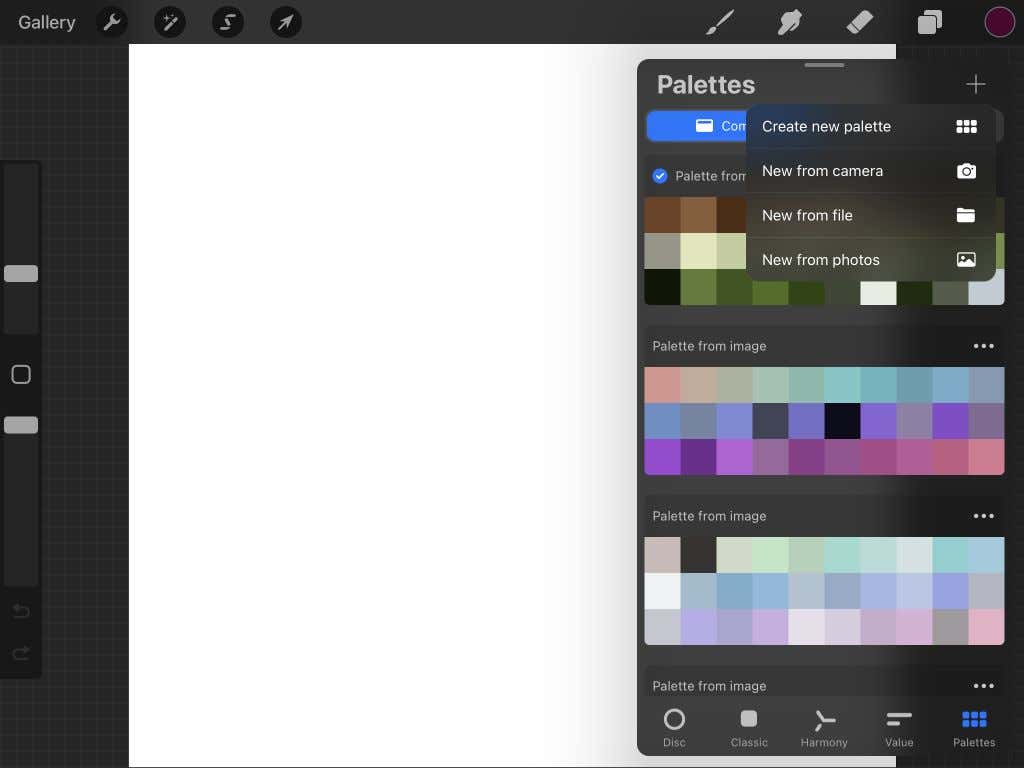This screenshot has width=1024, height=768.
Task: Set the first palette as default
Action: point(660,175)
